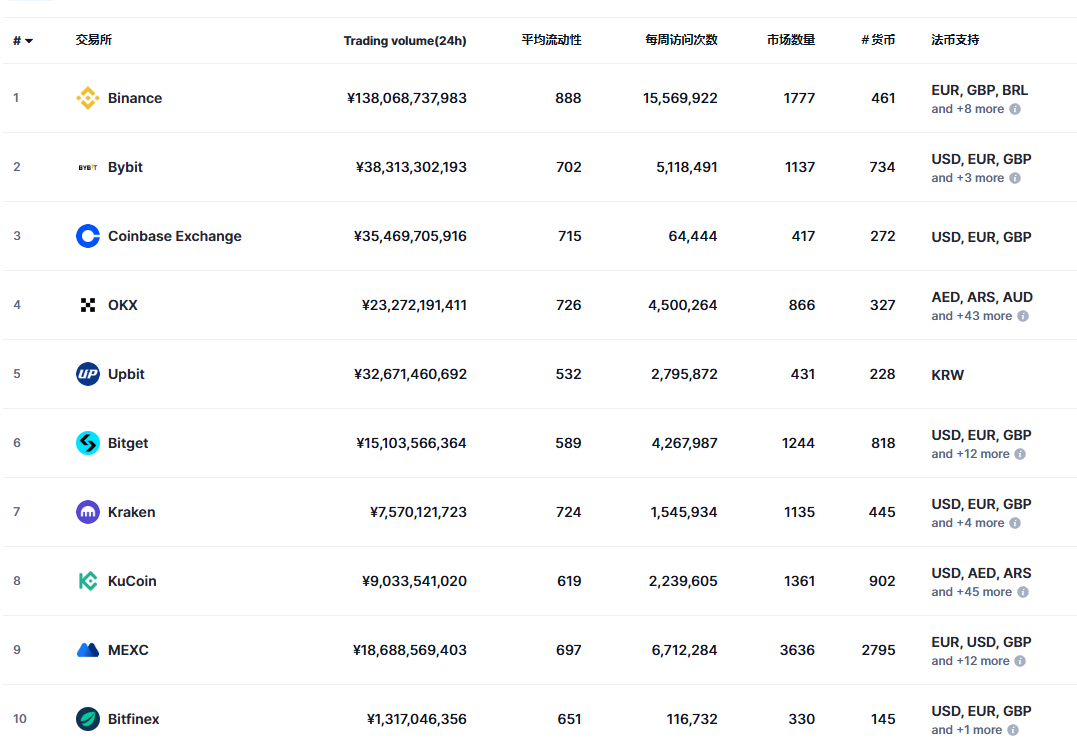Open the MEXC exchange link

[128, 650]
